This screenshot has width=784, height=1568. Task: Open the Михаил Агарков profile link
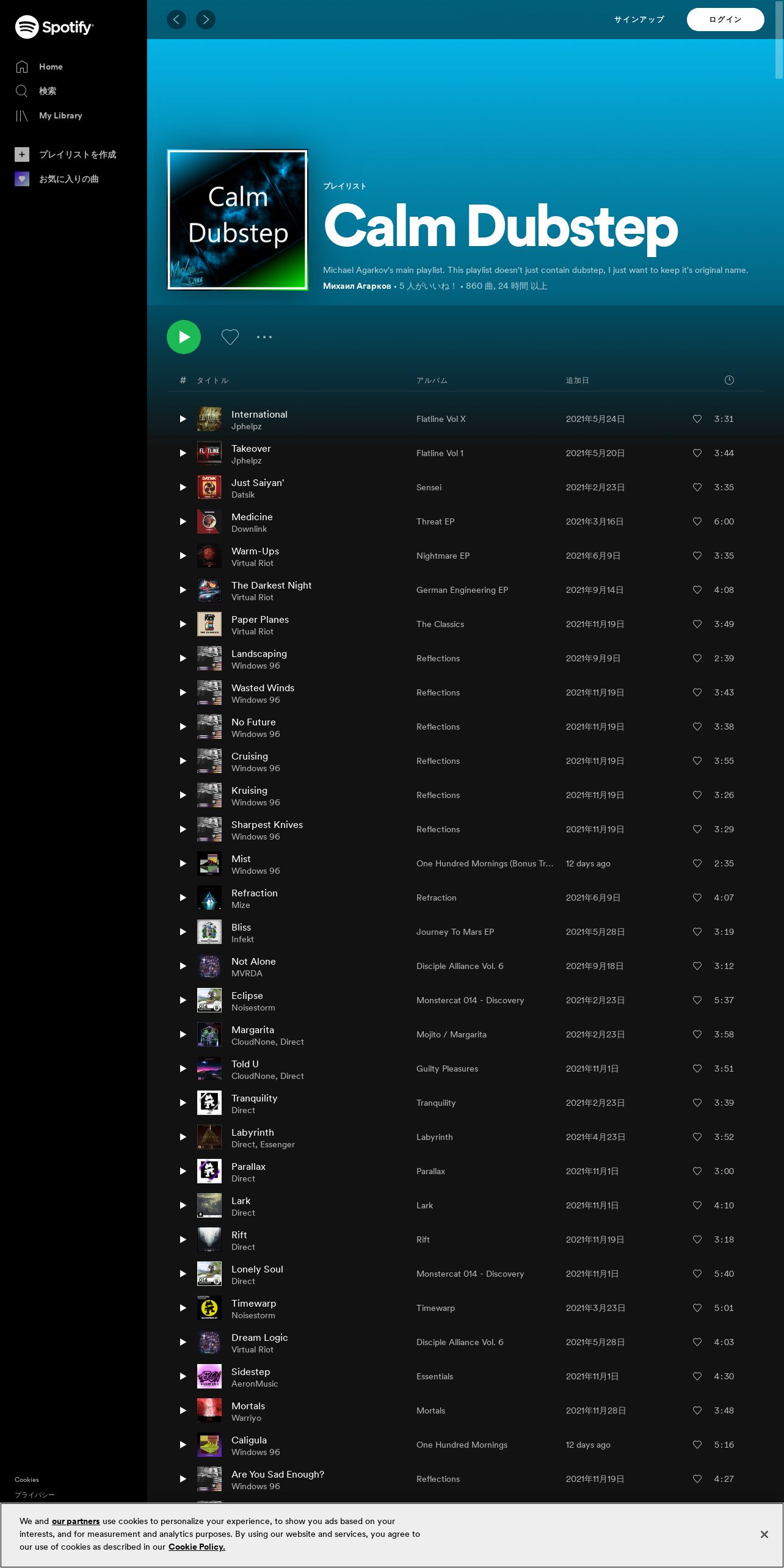click(x=357, y=286)
